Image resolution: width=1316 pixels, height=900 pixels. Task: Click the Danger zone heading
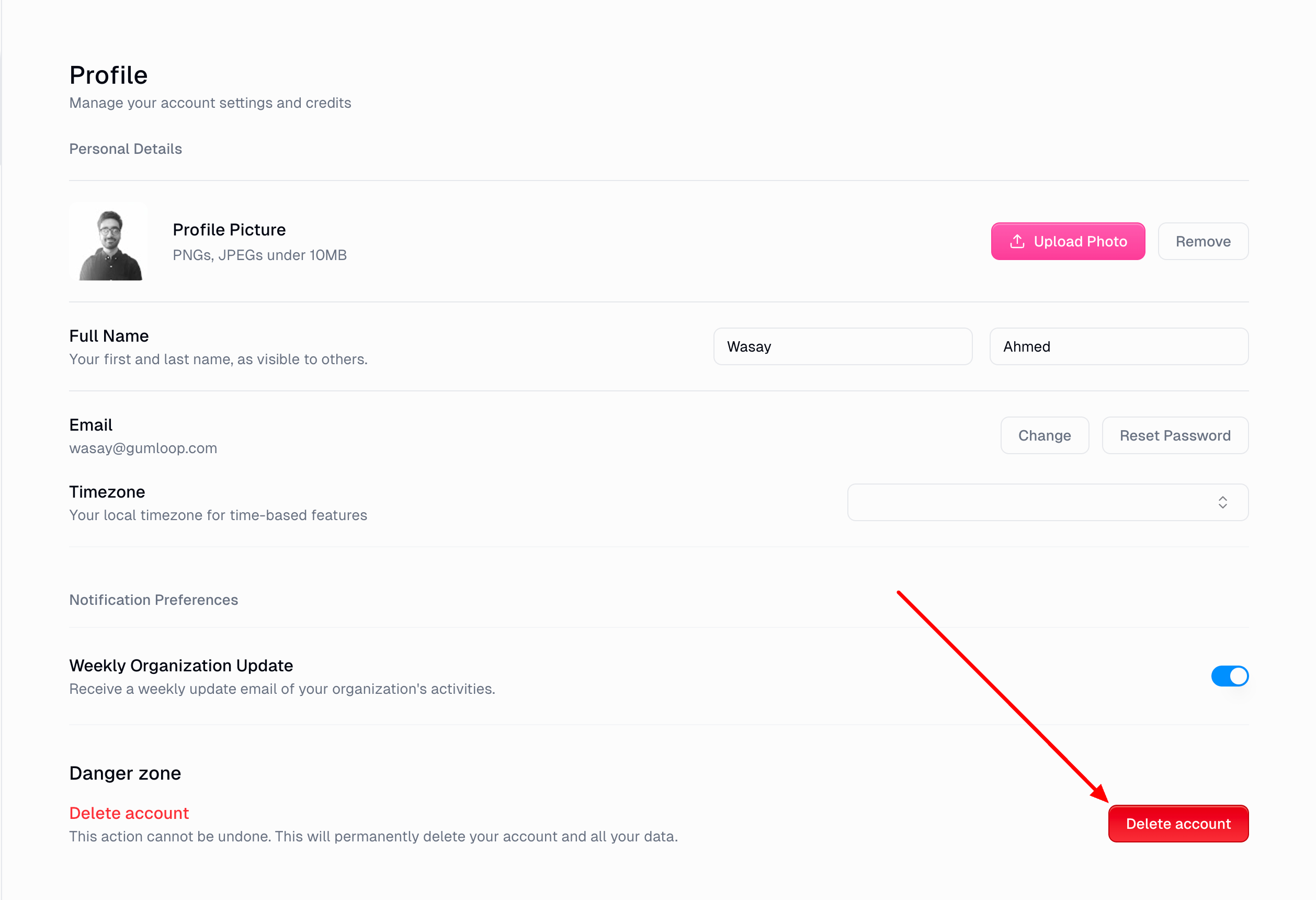point(125,773)
